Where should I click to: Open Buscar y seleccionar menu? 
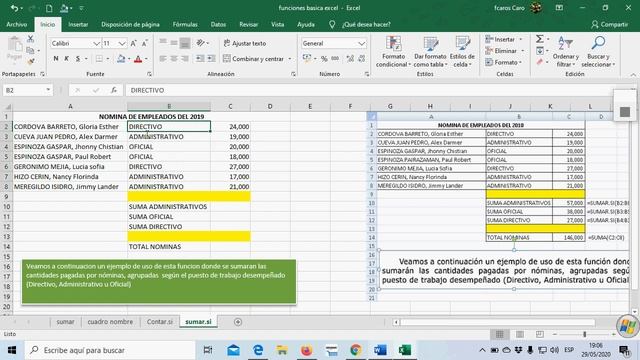[x=598, y=52]
